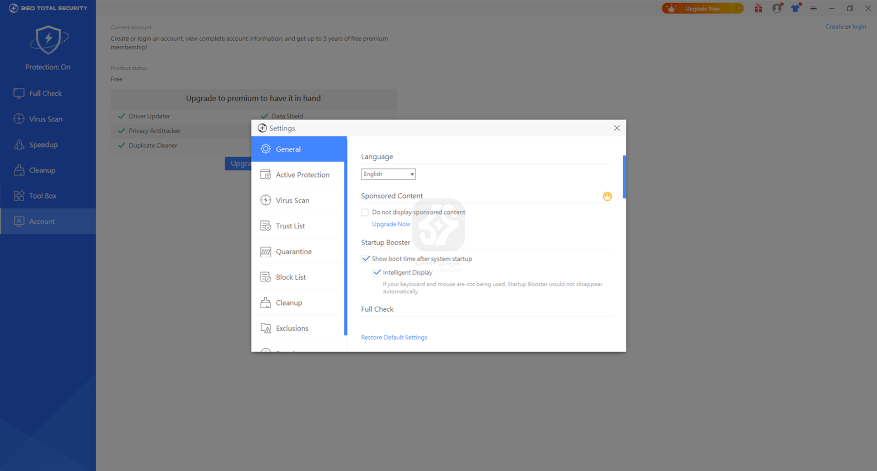Close the Settings dialog
The width and height of the screenshot is (877, 471).
(617, 128)
